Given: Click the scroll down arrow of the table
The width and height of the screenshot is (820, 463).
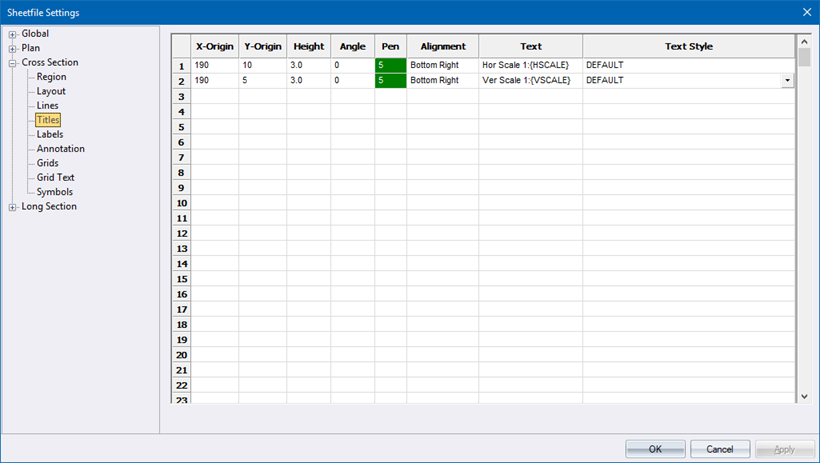Looking at the screenshot, I should pos(804,396).
